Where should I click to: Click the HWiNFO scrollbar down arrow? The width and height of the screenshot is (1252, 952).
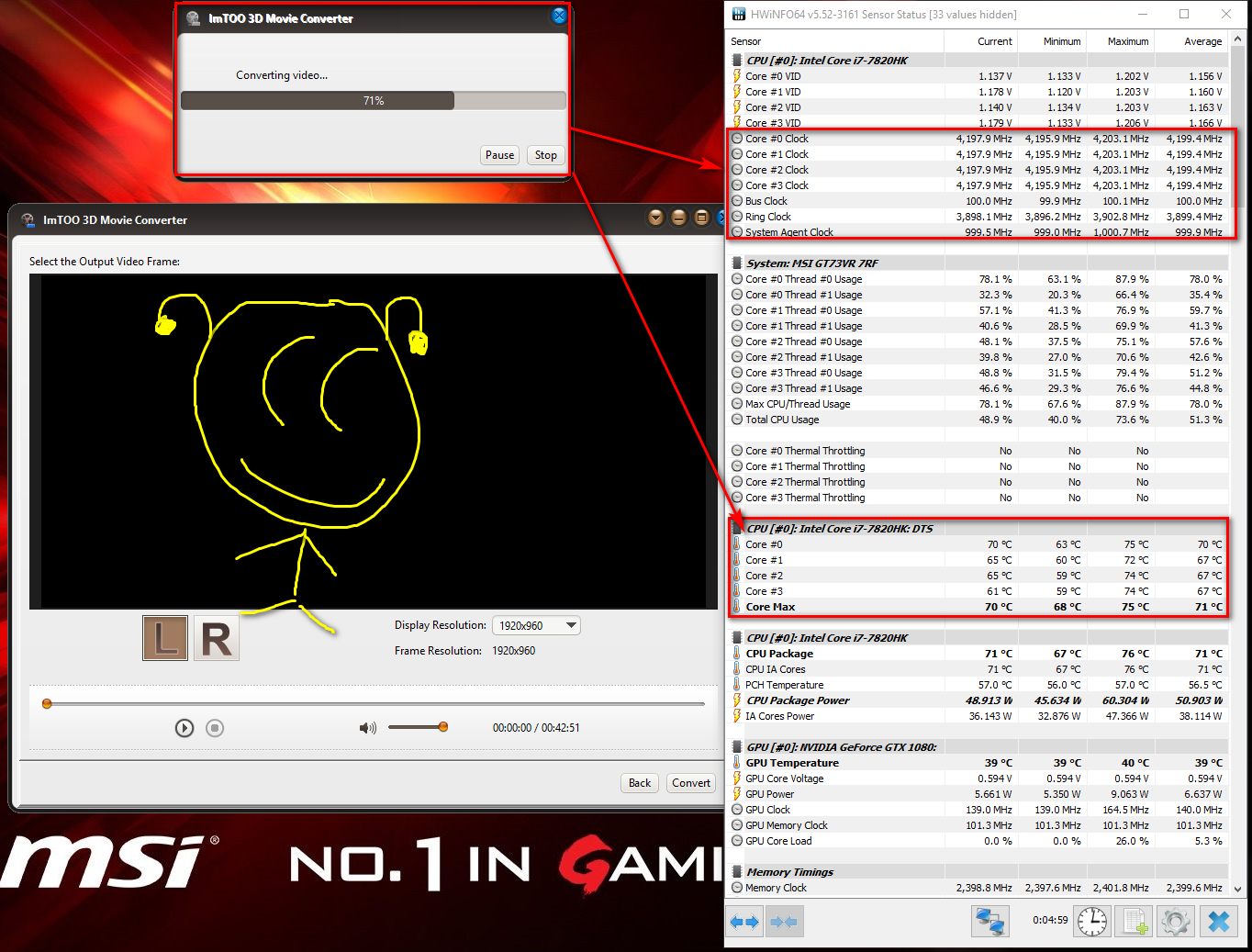click(x=1237, y=889)
